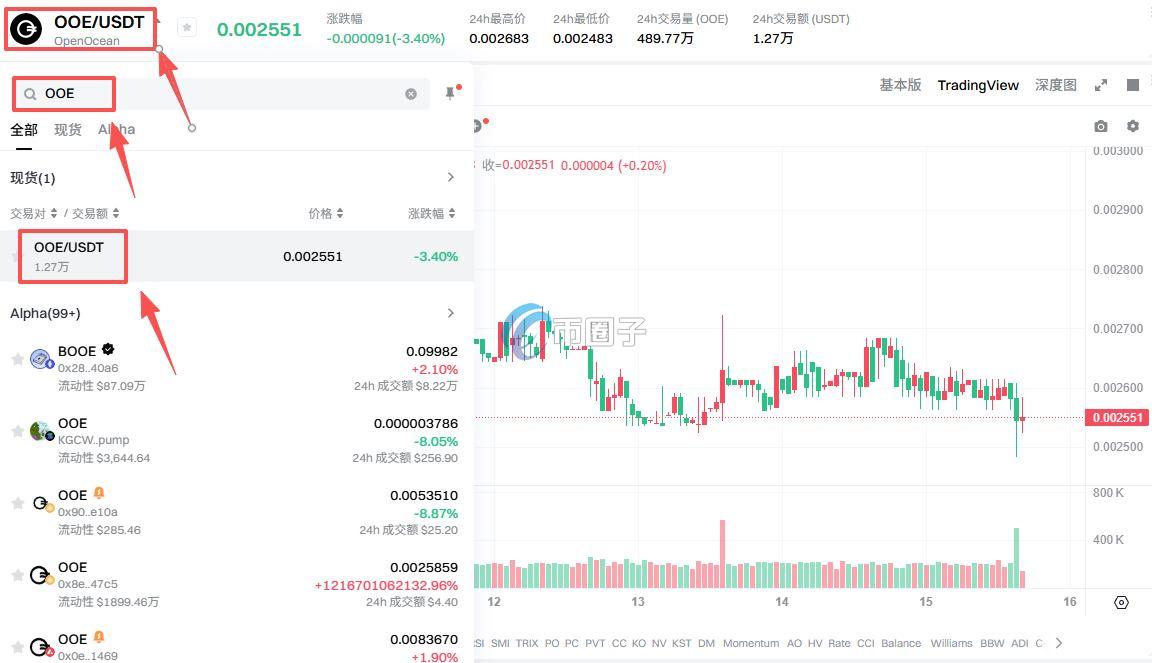Open chart settings gear icon
The image size is (1152, 663).
(x=1133, y=127)
